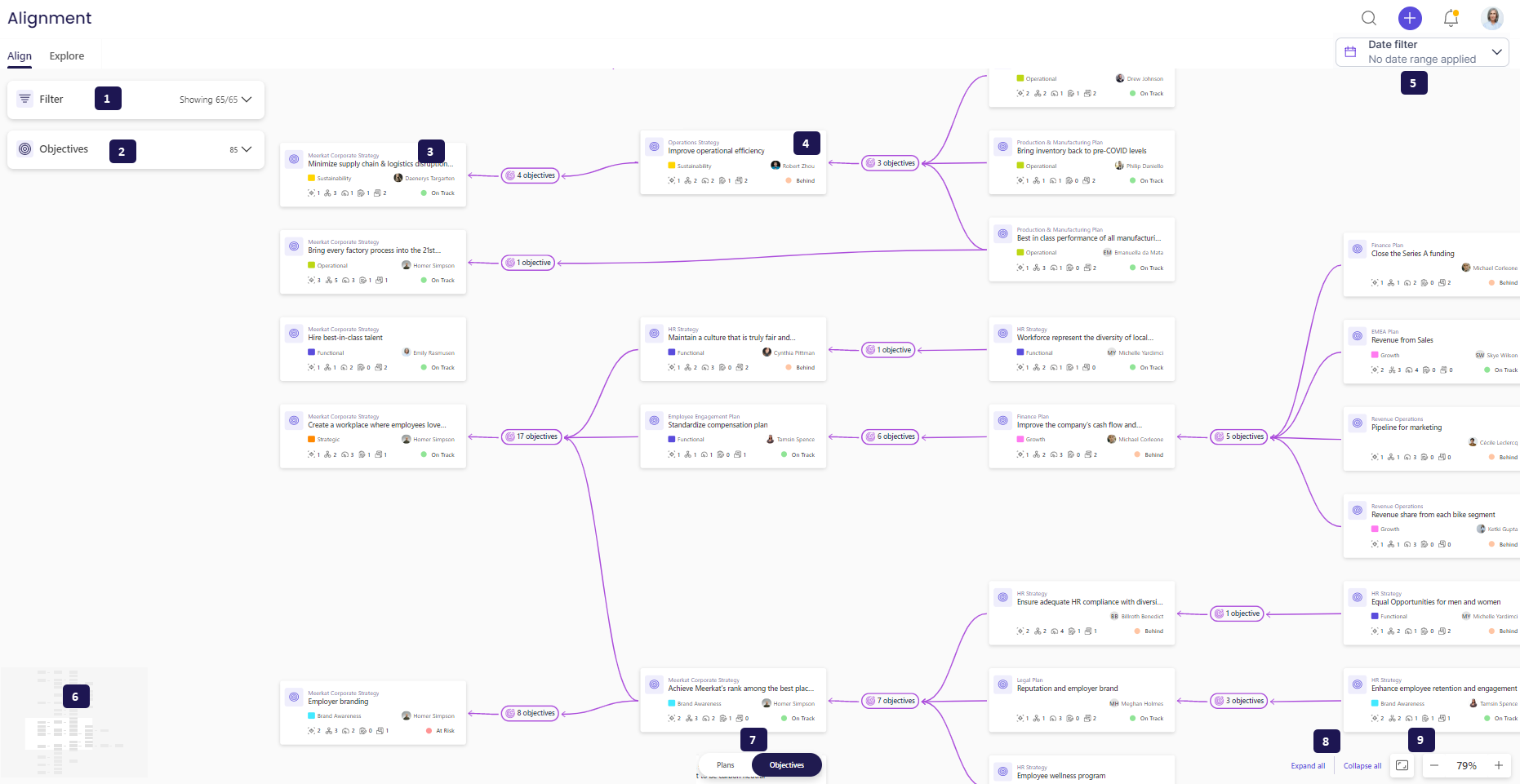
Task: Click the blue plus create button
Action: [x=1410, y=18]
